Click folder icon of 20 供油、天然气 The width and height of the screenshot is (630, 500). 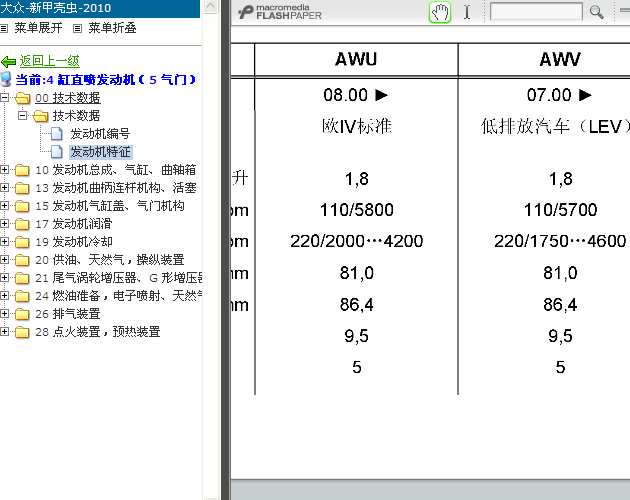(x=22, y=260)
